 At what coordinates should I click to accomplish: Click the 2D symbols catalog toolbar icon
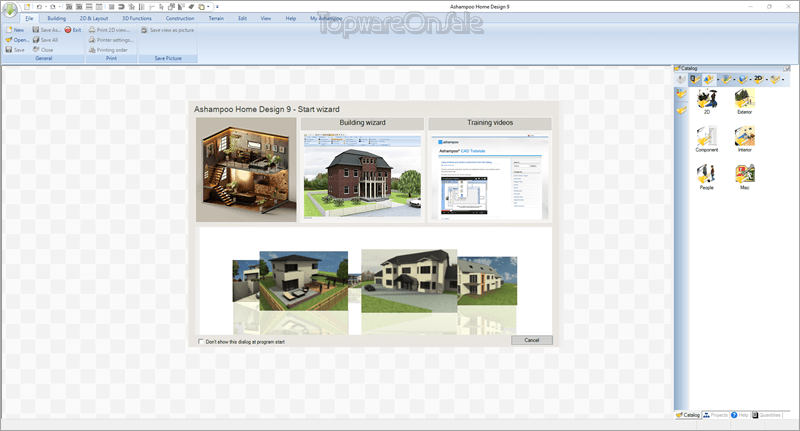[759, 79]
